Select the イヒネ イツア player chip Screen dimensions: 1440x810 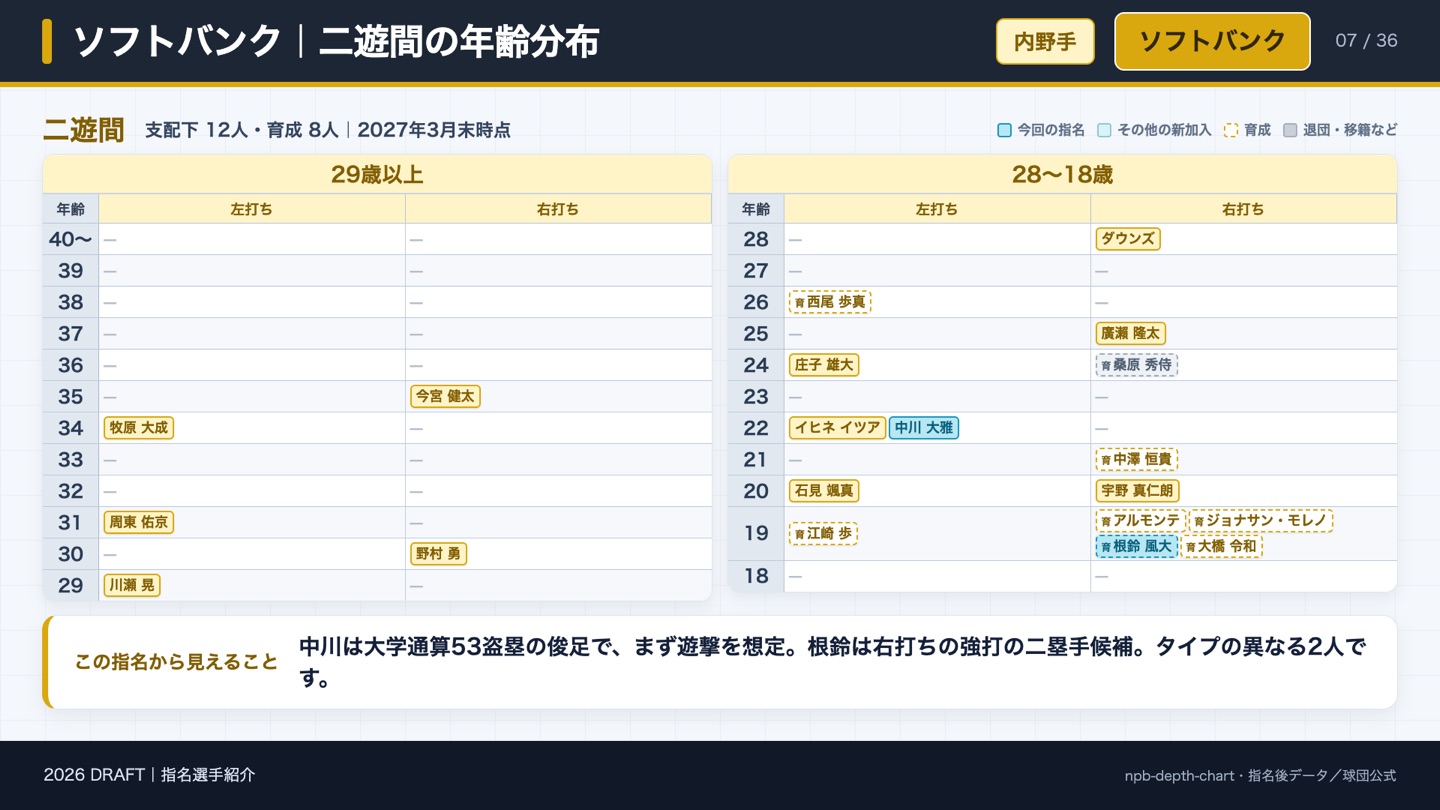(x=837, y=428)
